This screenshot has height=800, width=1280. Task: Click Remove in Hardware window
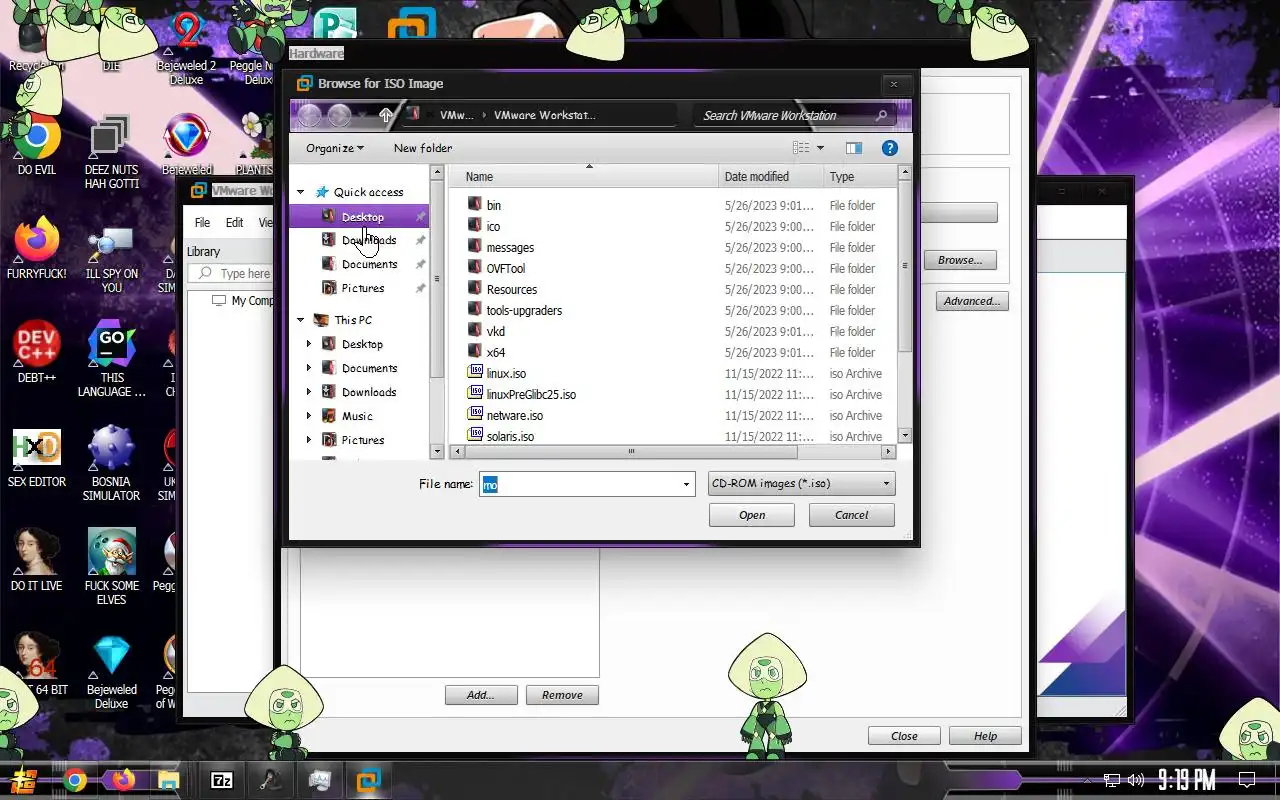[562, 695]
